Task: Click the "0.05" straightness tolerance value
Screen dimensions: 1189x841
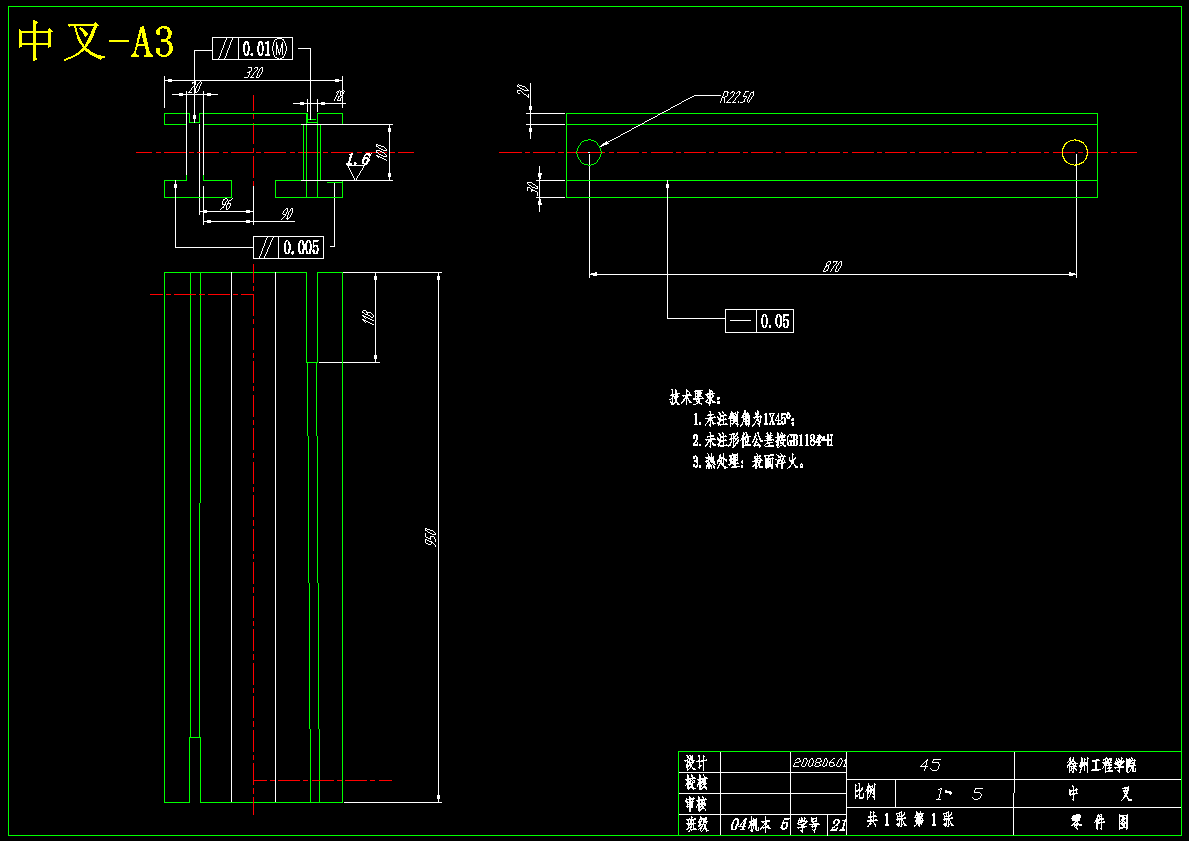Action: (x=775, y=322)
